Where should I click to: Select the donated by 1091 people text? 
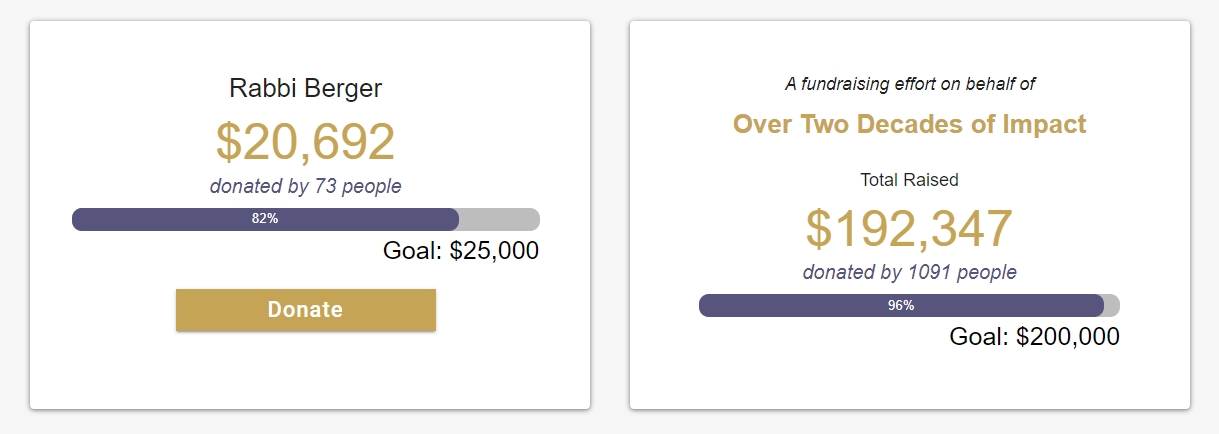pos(909,272)
